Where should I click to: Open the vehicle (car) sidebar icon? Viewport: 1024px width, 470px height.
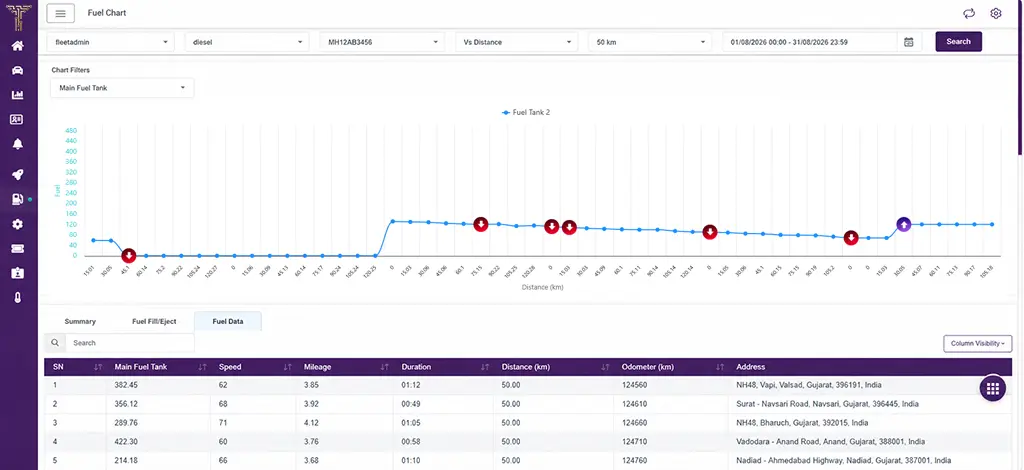click(18, 70)
